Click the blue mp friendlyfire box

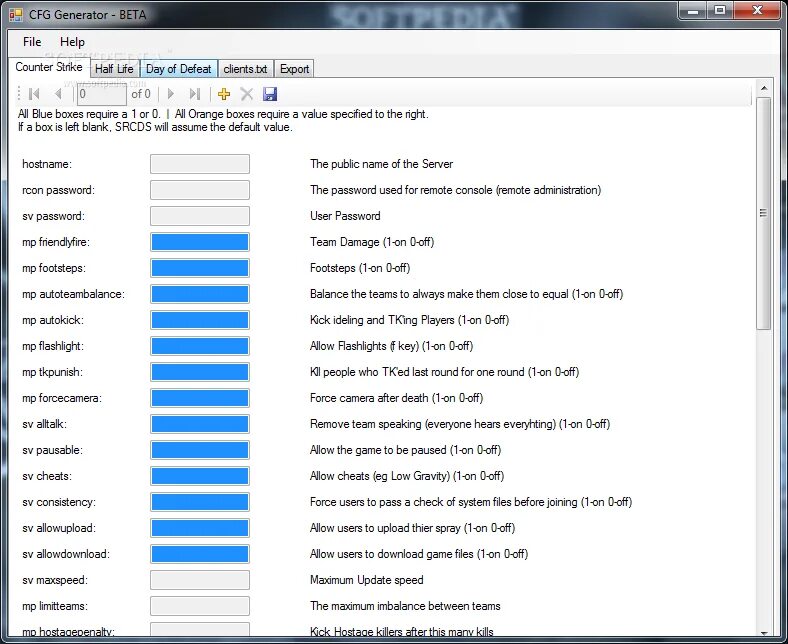point(200,242)
